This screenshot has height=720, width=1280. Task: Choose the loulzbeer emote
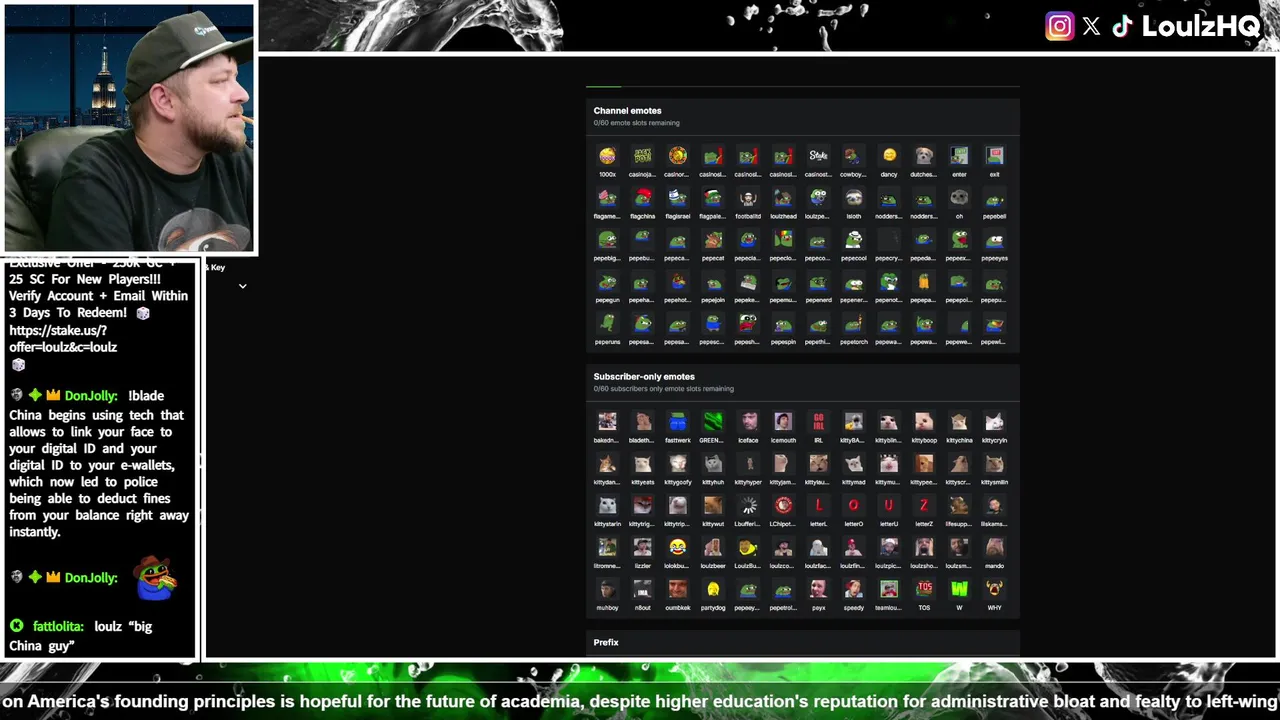point(713,548)
